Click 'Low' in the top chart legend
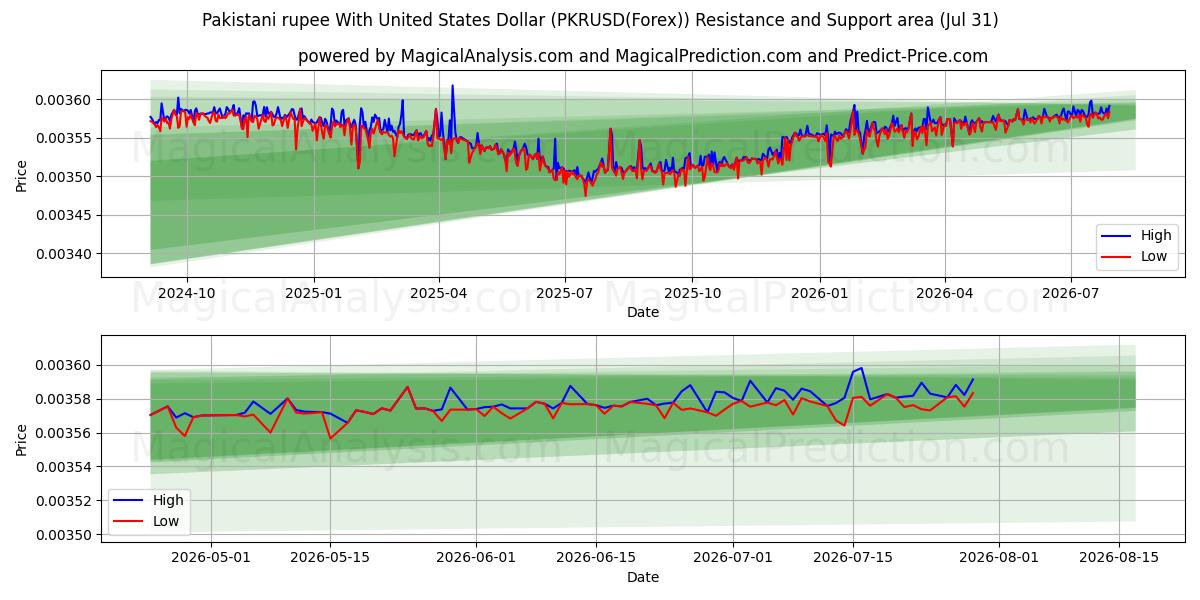 click(1154, 256)
